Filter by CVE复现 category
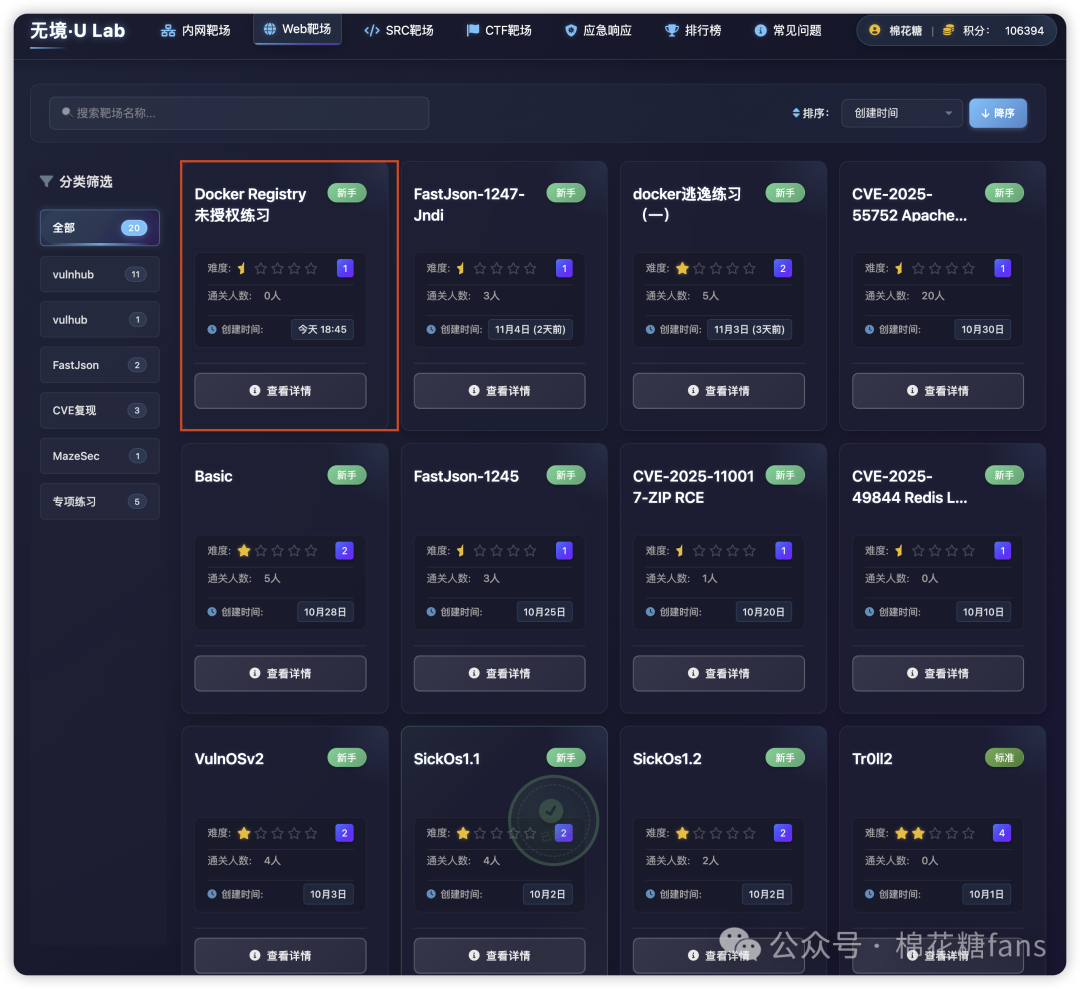The width and height of the screenshot is (1080, 989). (100, 410)
